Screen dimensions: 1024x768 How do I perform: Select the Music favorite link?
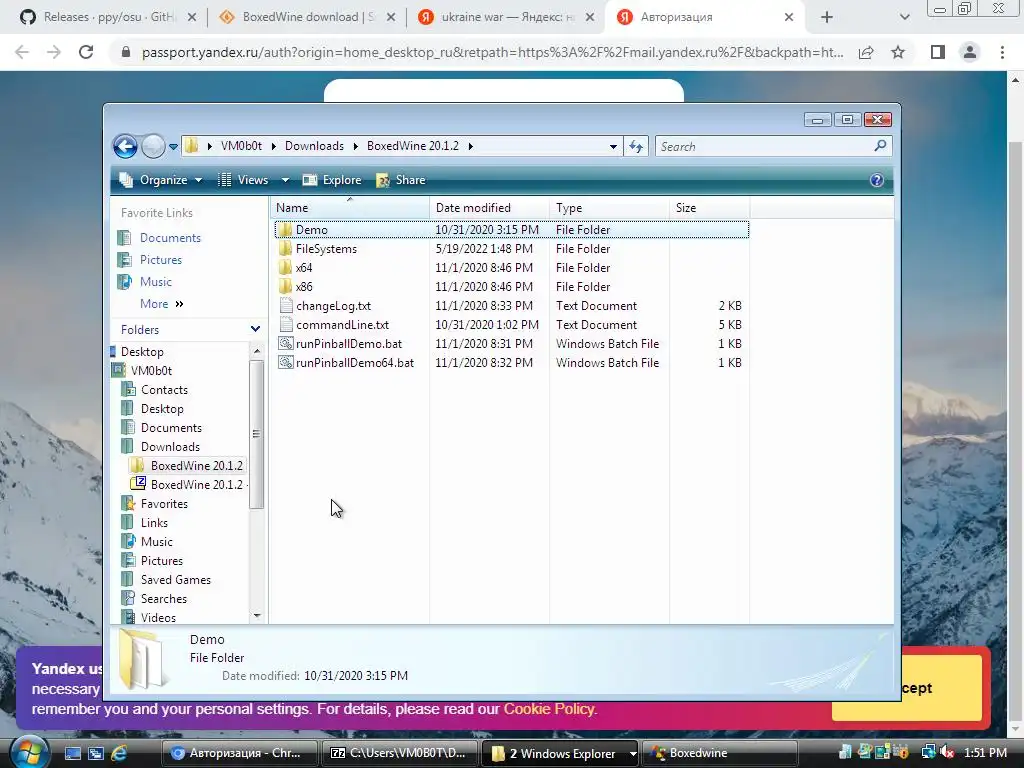pyautogui.click(x=155, y=281)
